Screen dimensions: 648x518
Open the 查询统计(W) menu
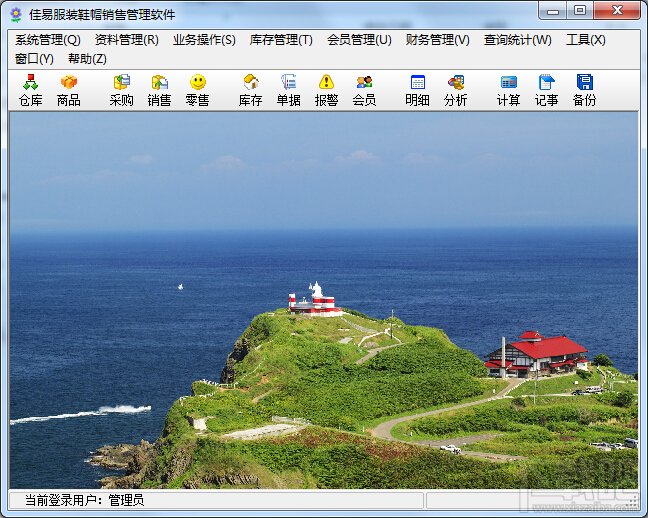click(x=517, y=40)
